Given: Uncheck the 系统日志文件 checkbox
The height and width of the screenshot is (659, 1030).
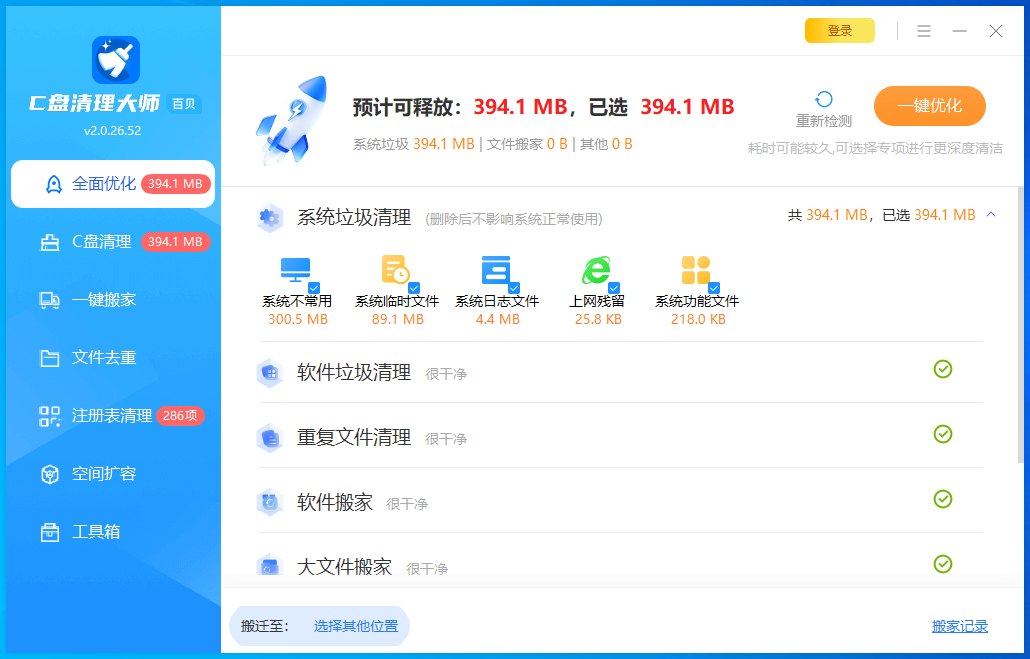Looking at the screenshot, I should coord(514,288).
